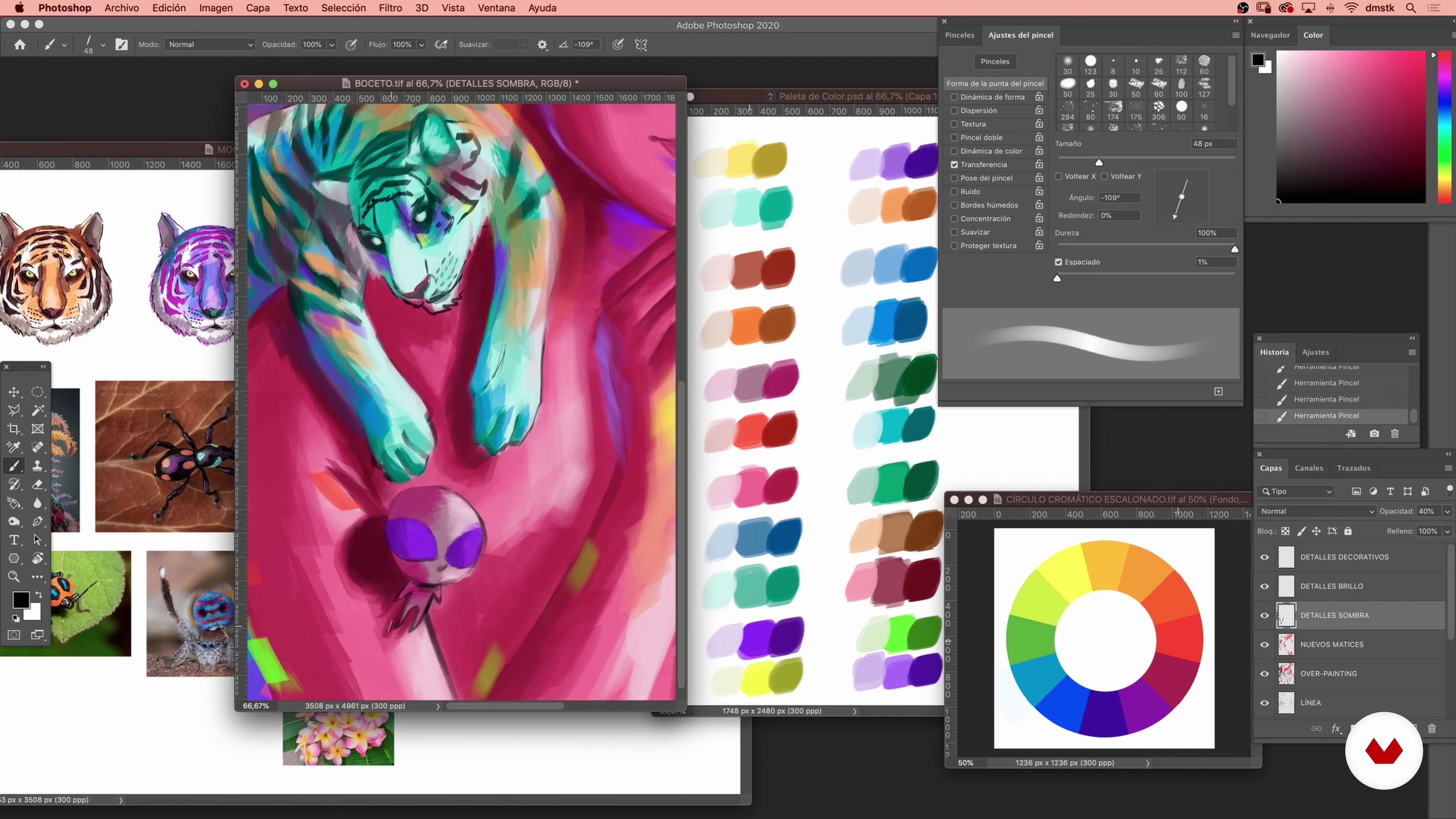Open Filtro menu in menu bar
This screenshot has height=819, width=1456.
coord(390,8)
